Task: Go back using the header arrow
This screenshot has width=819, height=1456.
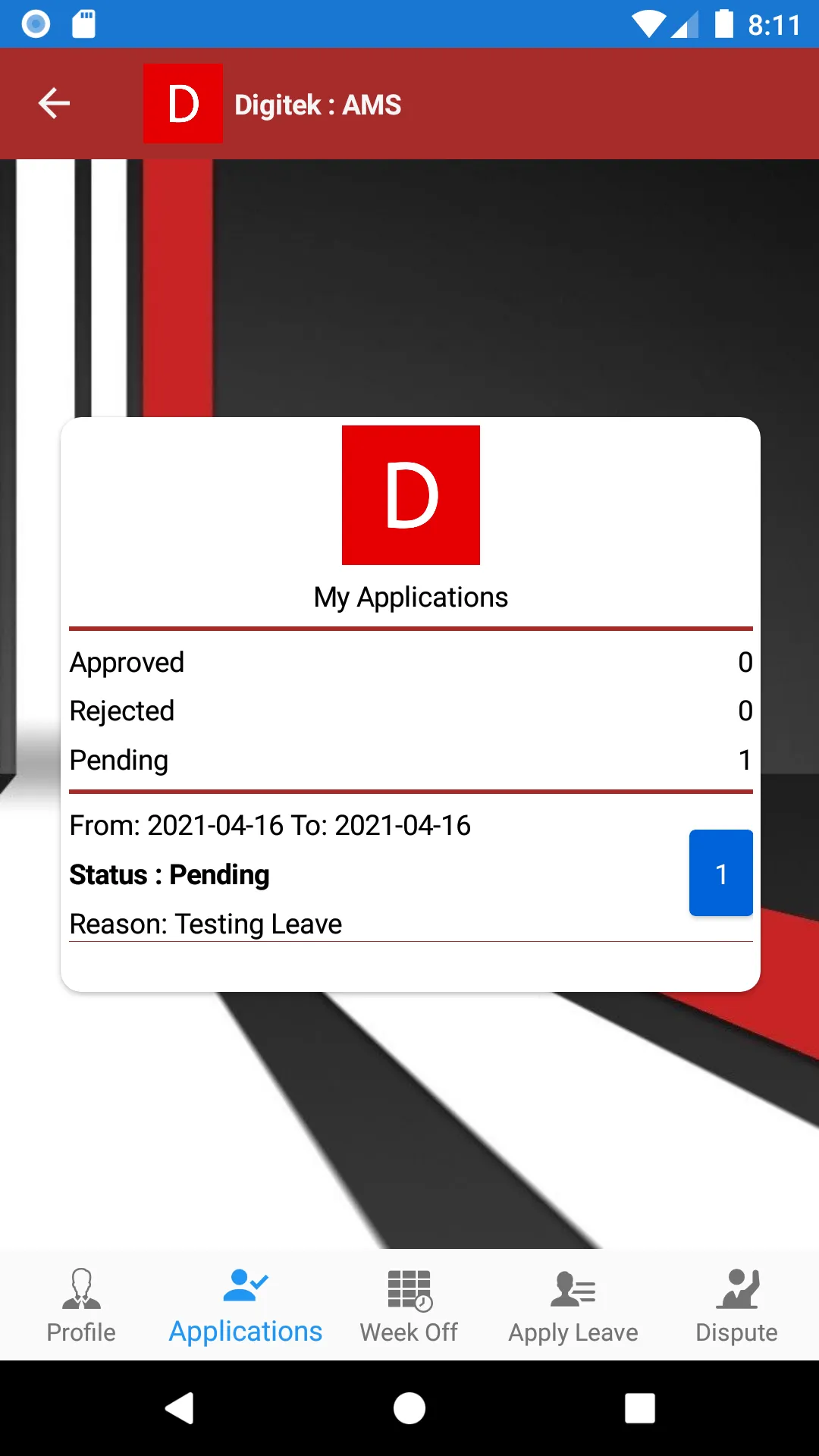Action: pyautogui.click(x=54, y=103)
